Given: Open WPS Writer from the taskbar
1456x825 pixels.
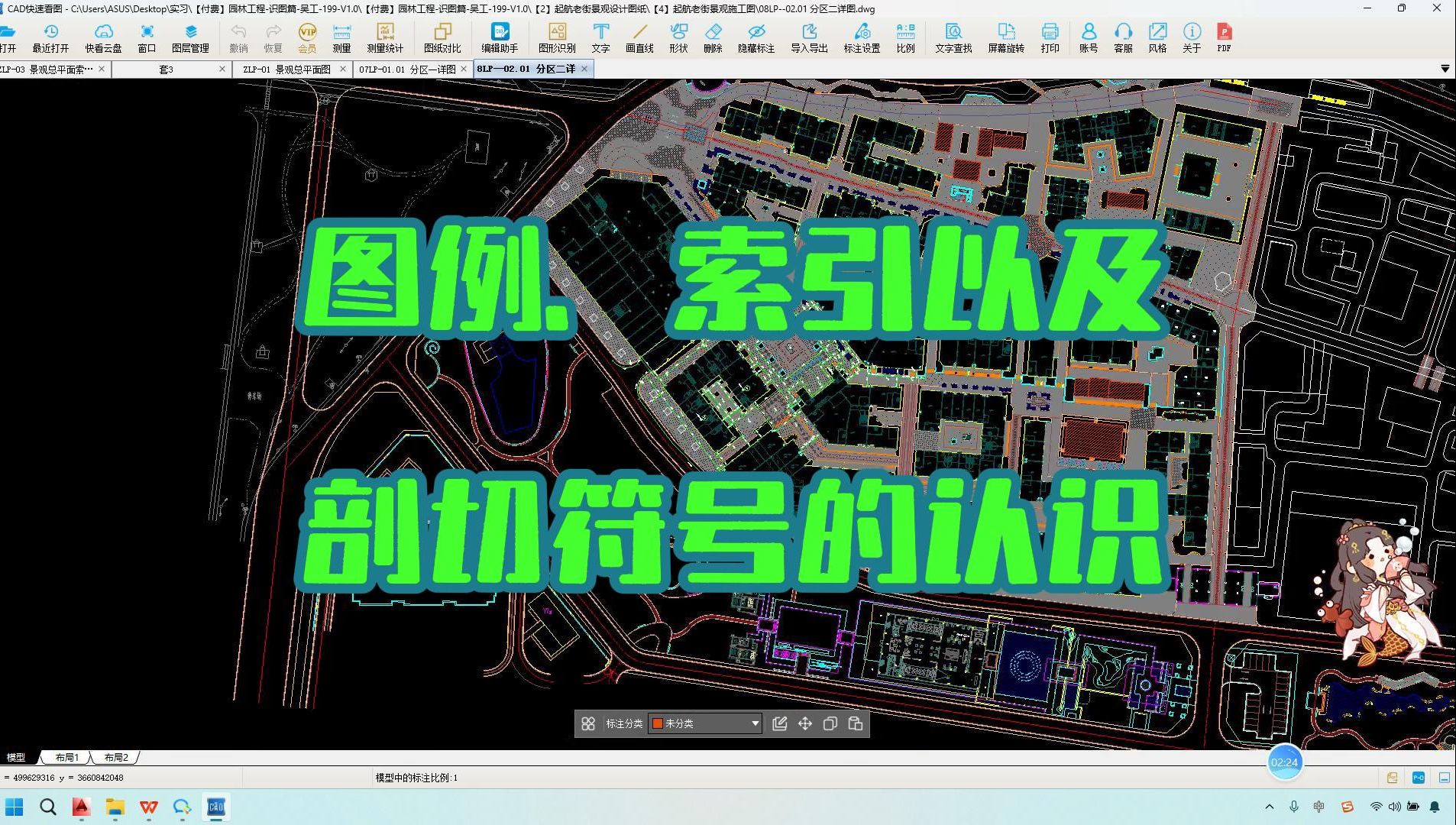Looking at the screenshot, I should point(148,807).
